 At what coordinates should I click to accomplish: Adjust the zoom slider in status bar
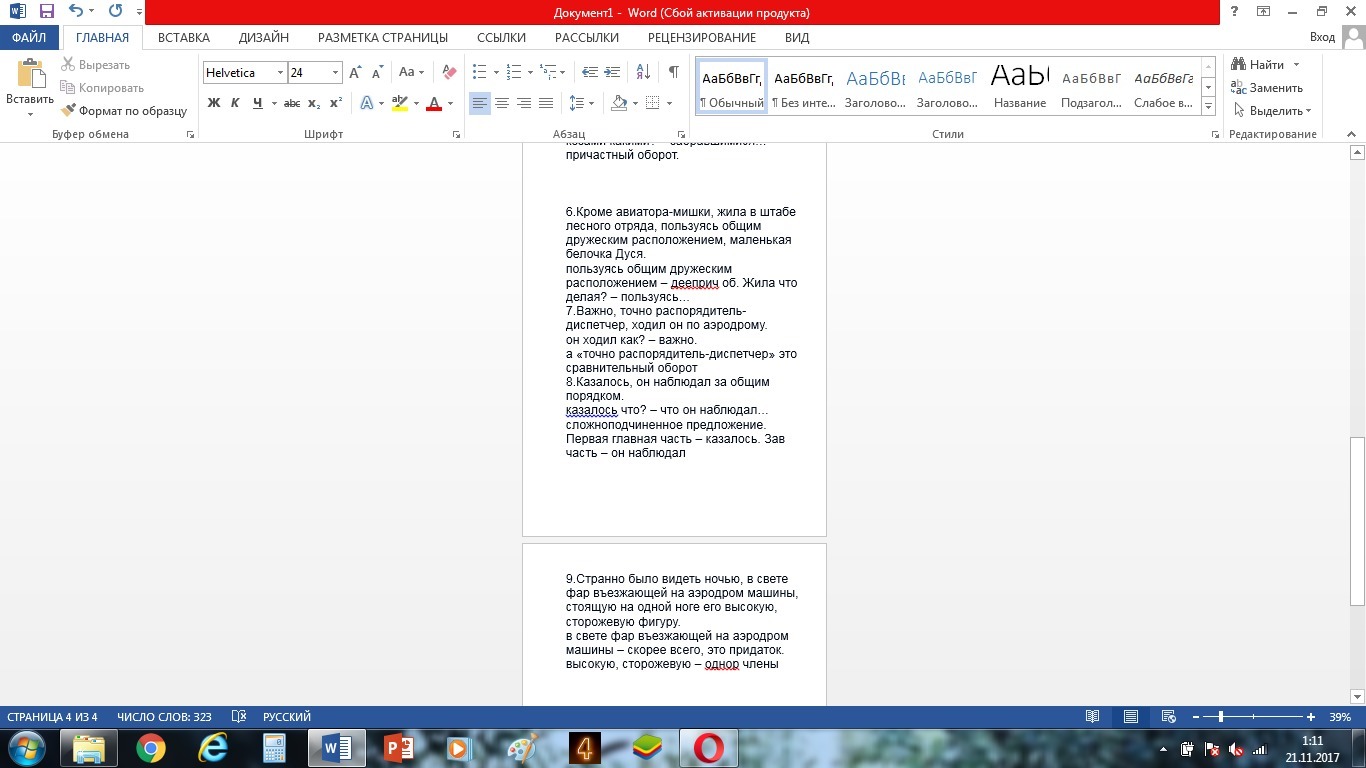pos(1221,717)
